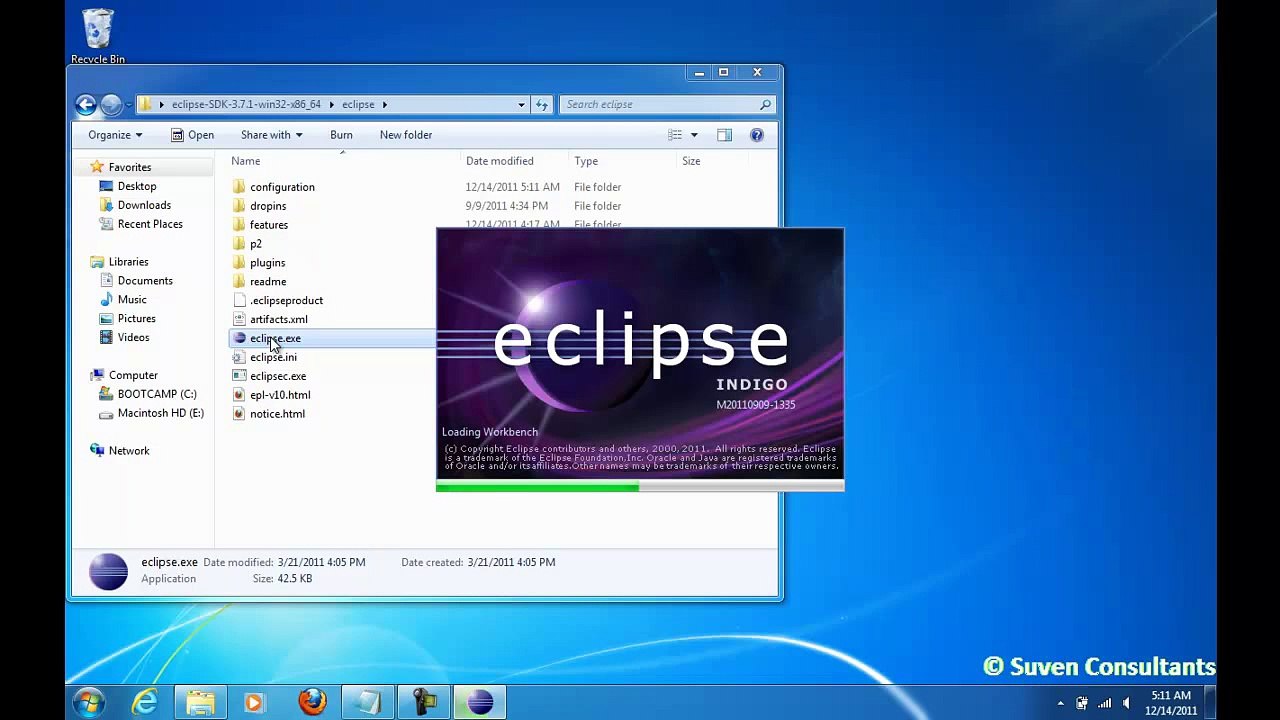Select the plugins folder icon
This screenshot has height=720, width=1280.
click(239, 263)
